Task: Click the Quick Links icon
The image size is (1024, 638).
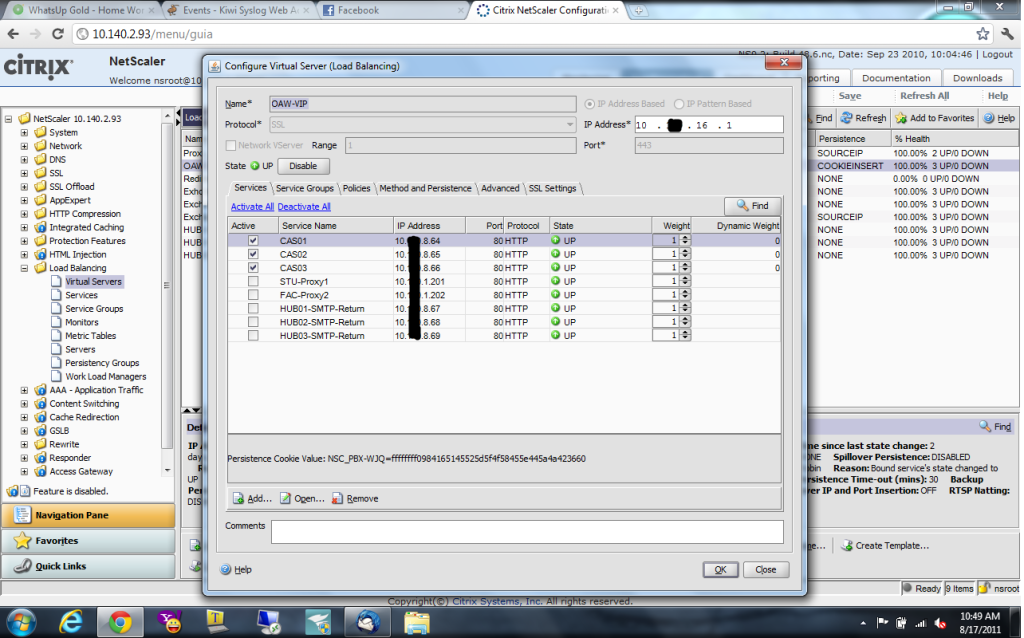Action: click(22, 566)
